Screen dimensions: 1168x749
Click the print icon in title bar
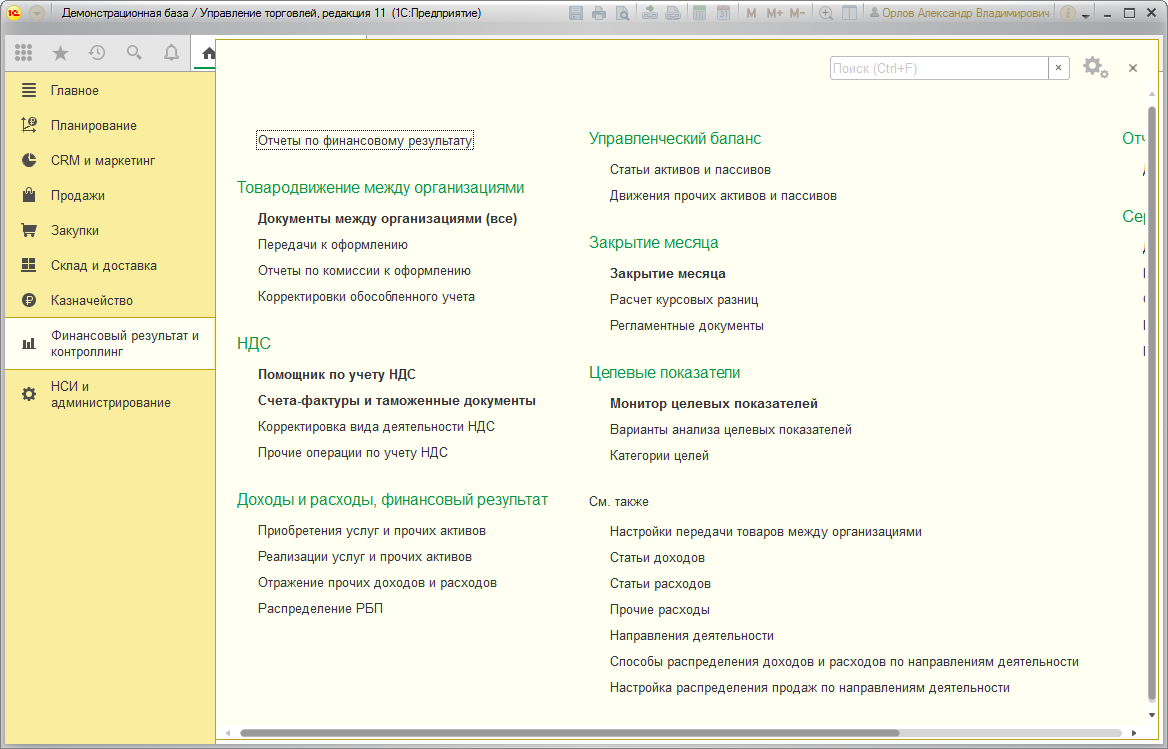tap(599, 13)
